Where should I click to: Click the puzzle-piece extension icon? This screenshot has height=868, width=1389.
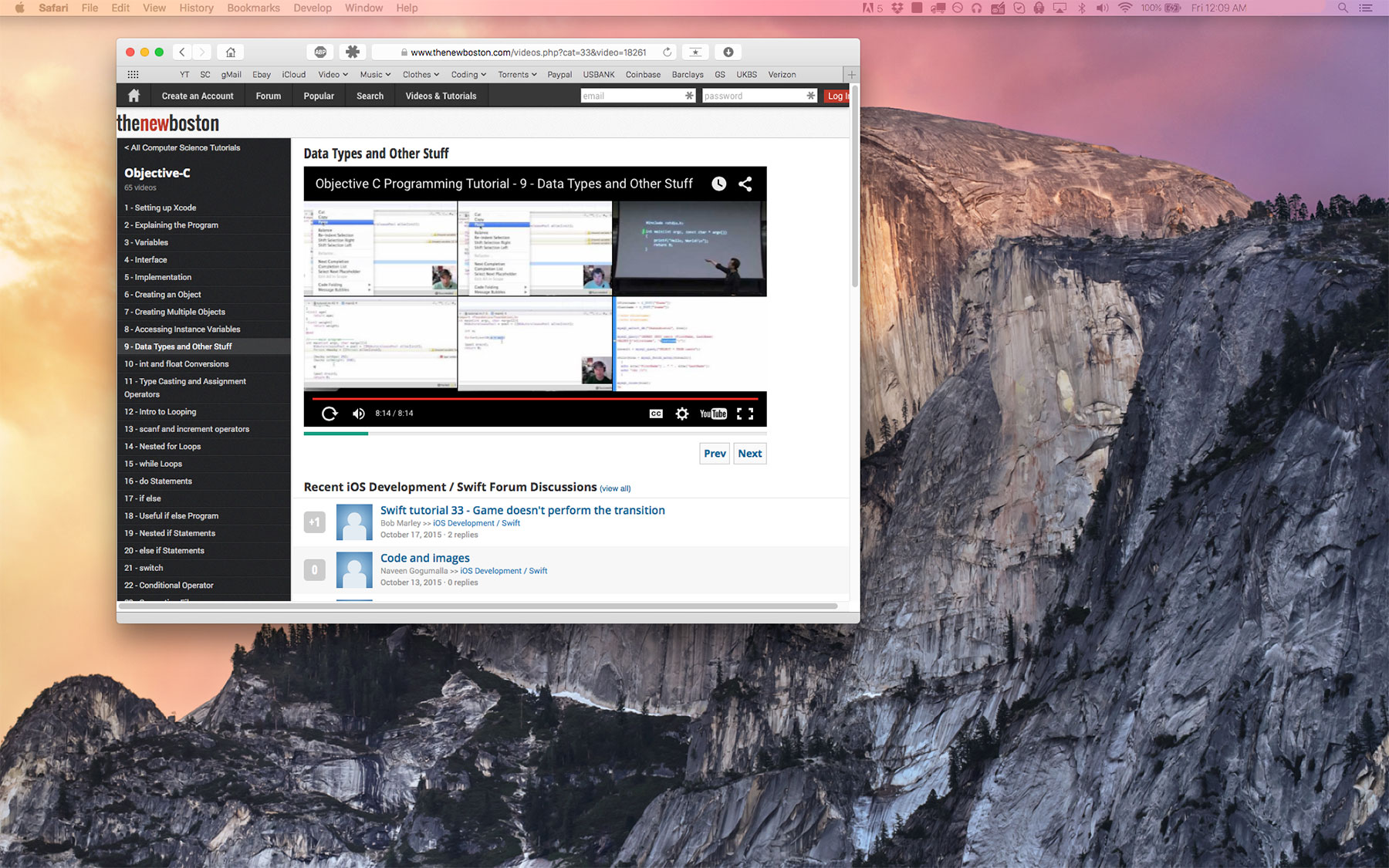click(x=353, y=52)
